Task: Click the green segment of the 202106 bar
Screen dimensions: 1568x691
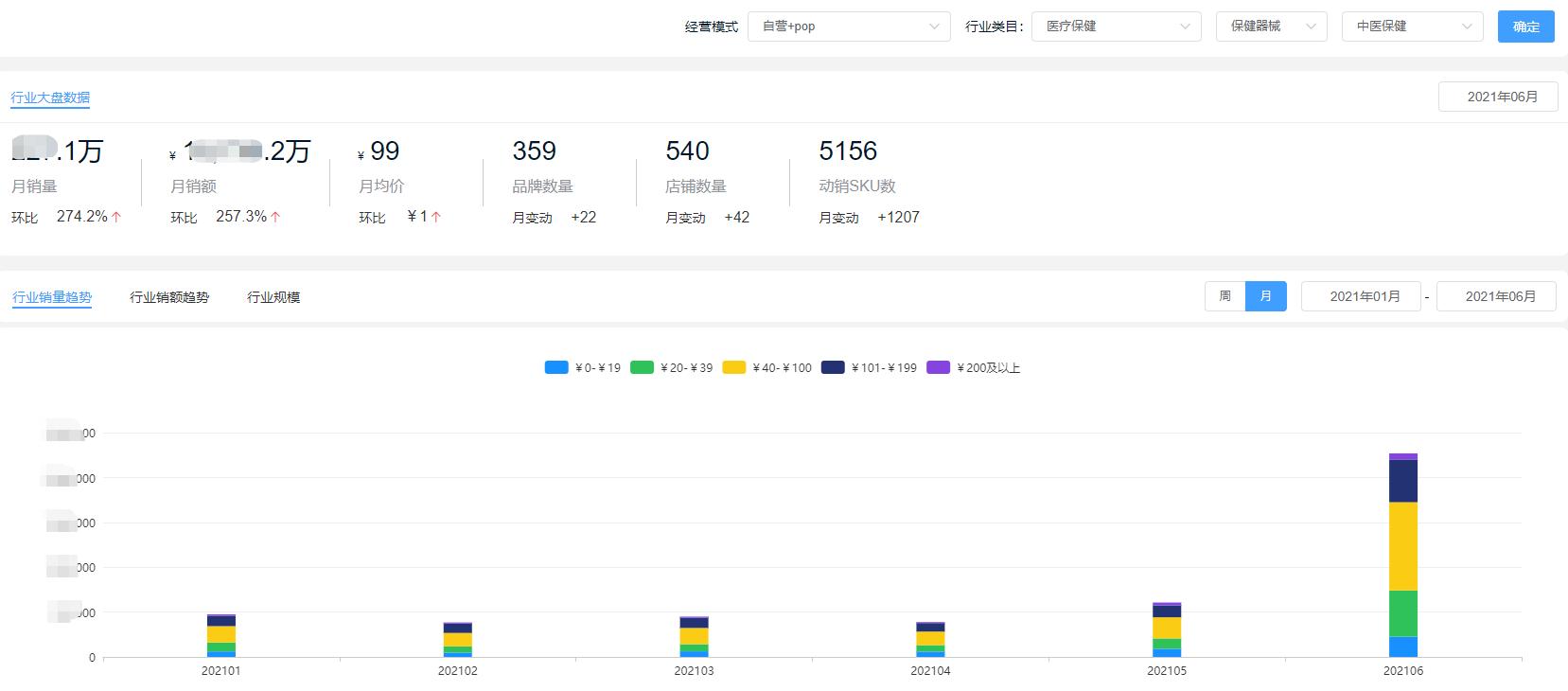Action: click(1403, 613)
